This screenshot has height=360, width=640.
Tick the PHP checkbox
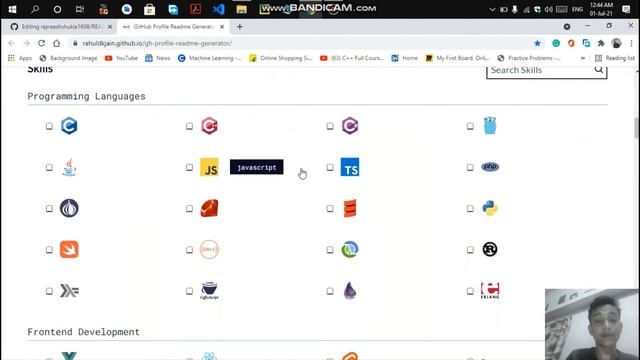470,167
